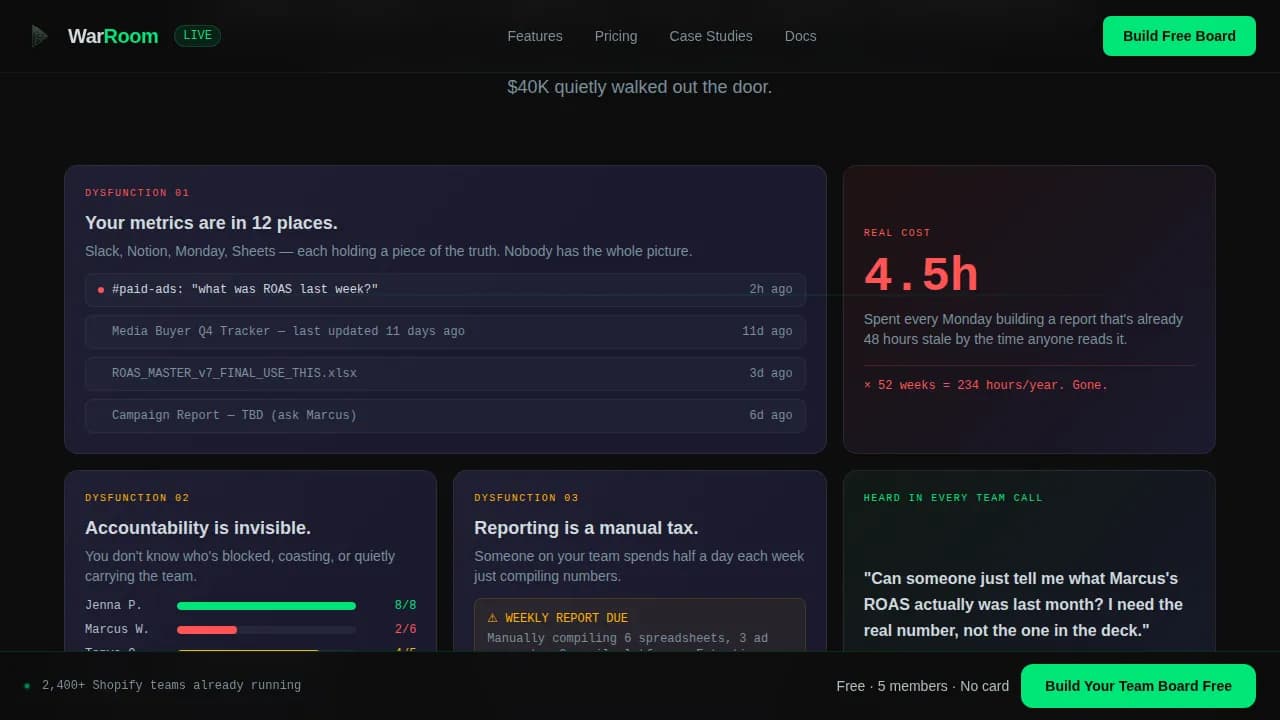
Task: Click the 4.5h Real Cost statistic
Action: 920,272
